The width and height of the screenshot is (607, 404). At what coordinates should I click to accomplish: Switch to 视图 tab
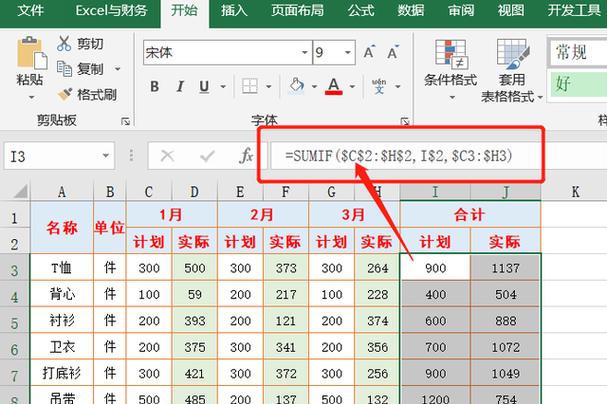click(511, 10)
